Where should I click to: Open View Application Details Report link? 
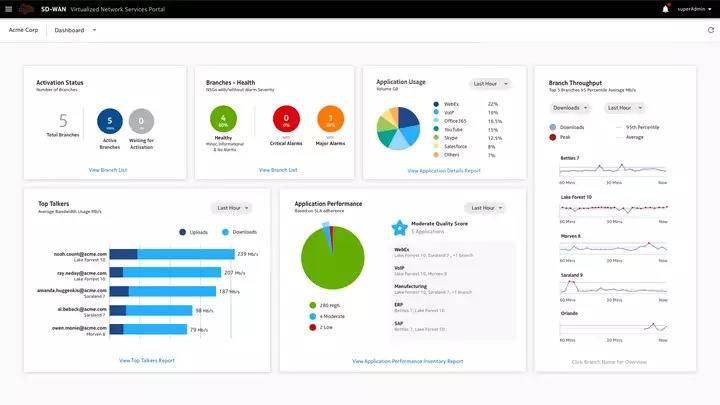(444, 171)
